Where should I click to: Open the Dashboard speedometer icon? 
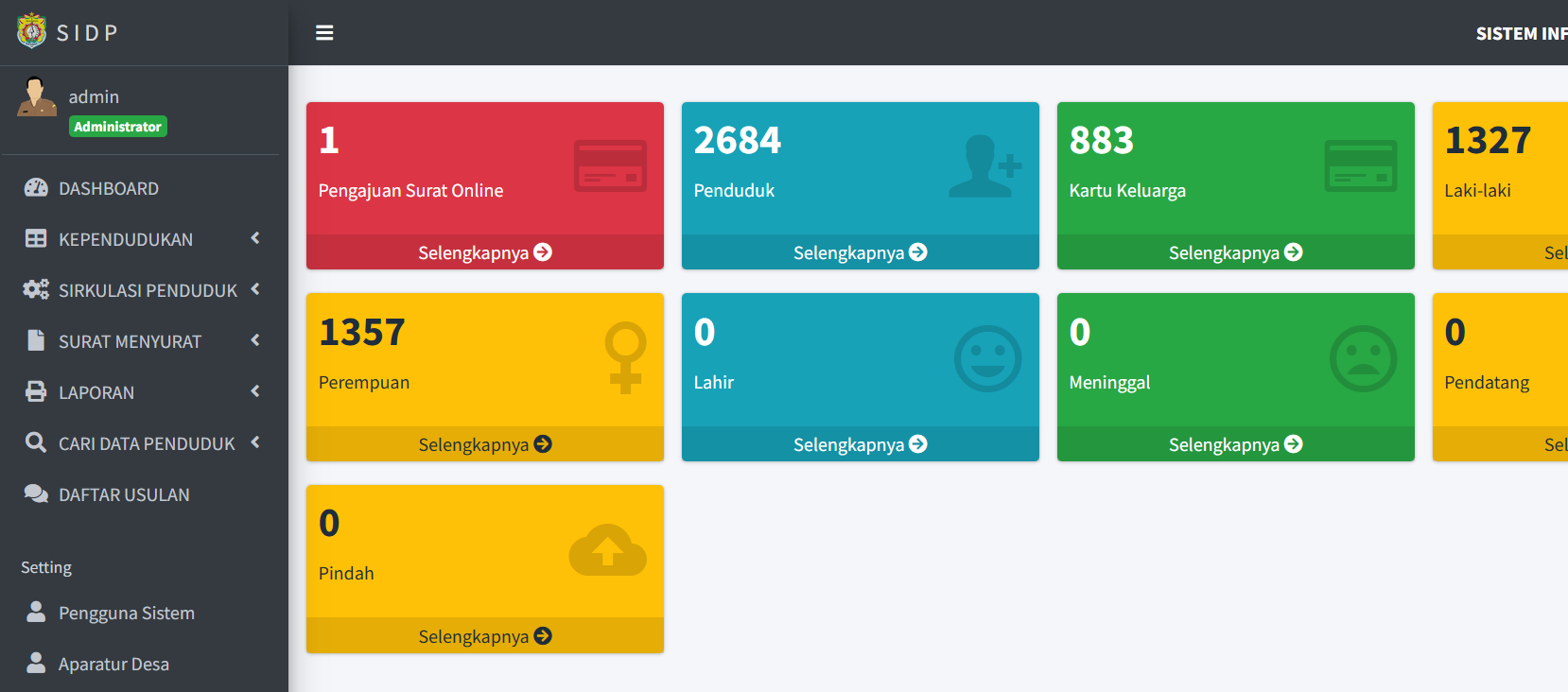[36, 187]
